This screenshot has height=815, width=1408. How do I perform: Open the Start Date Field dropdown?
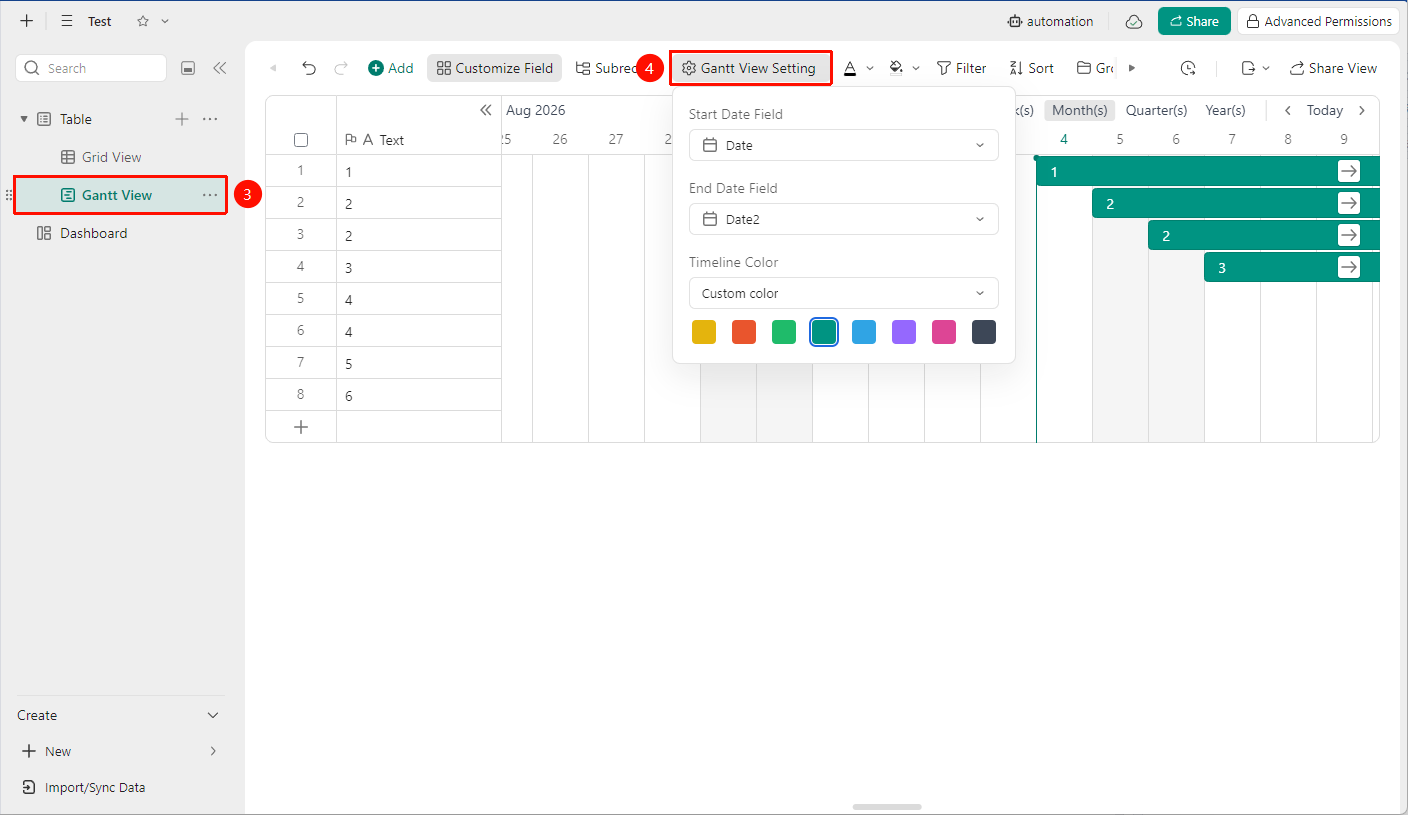(844, 145)
